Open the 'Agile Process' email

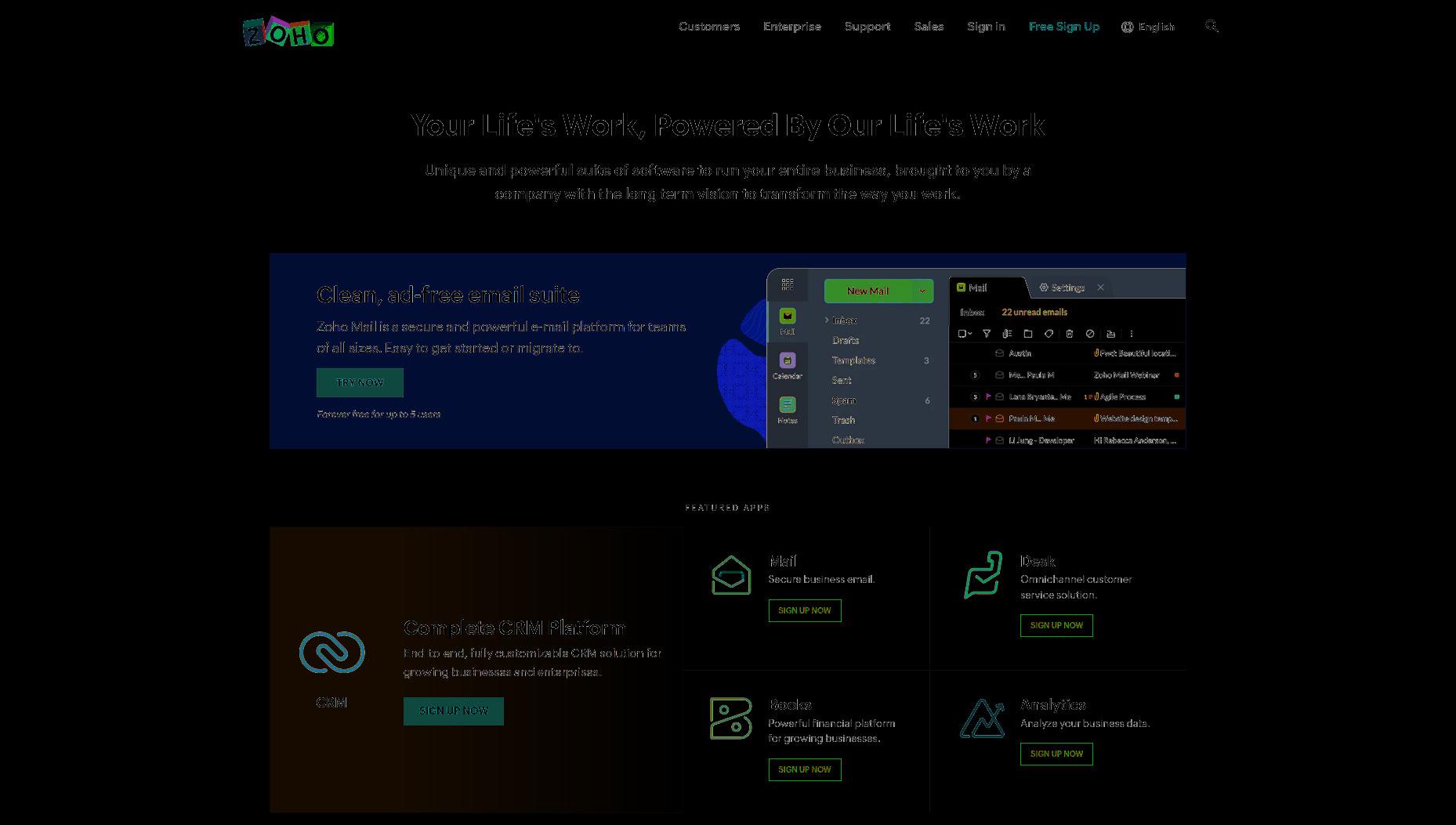pos(1067,397)
